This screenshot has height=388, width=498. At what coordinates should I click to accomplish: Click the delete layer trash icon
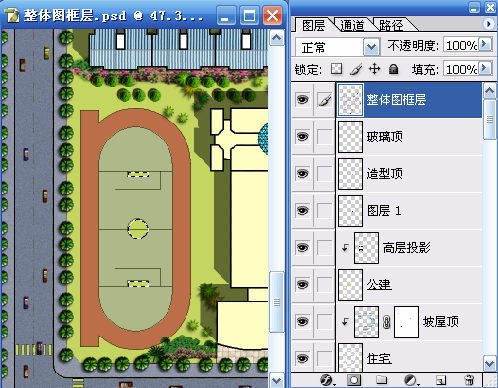469,380
